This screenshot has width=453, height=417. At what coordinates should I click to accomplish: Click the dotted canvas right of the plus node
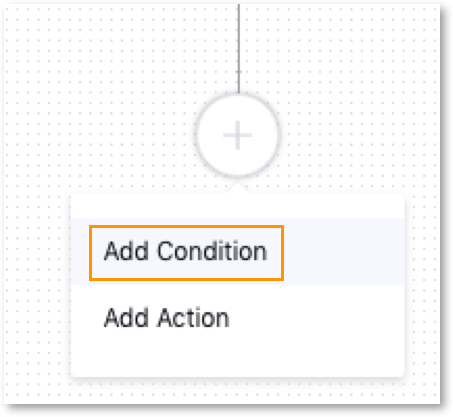358,133
